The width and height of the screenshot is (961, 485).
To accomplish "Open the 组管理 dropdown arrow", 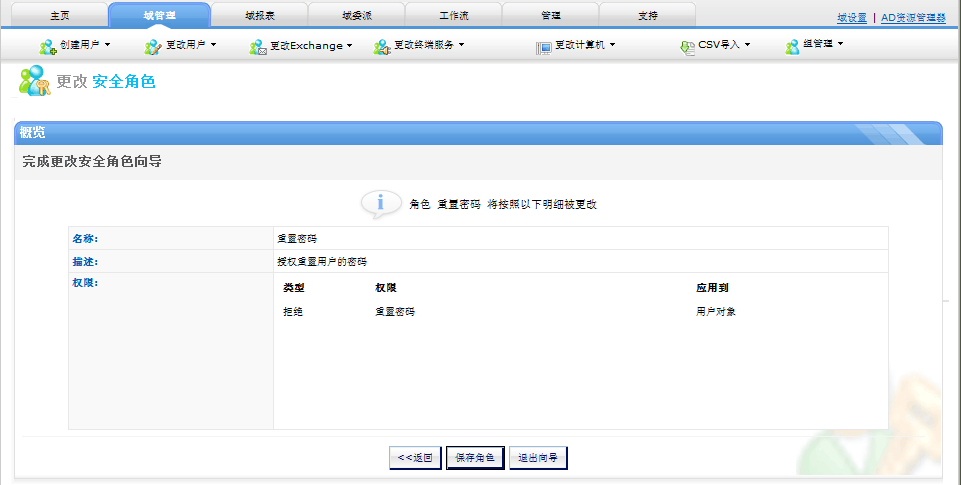I will point(840,45).
